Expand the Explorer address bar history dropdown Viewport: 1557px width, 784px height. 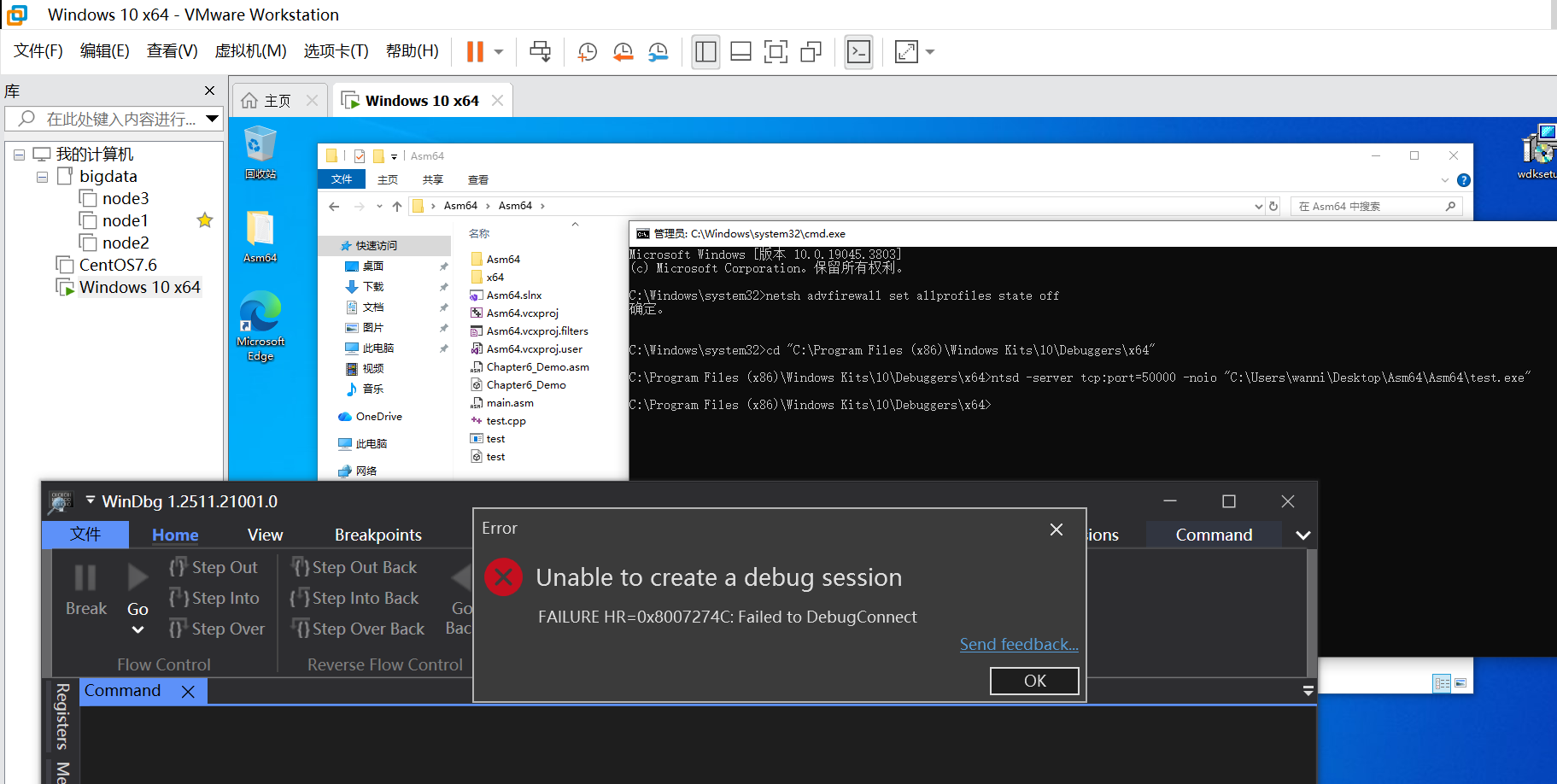[x=1258, y=206]
